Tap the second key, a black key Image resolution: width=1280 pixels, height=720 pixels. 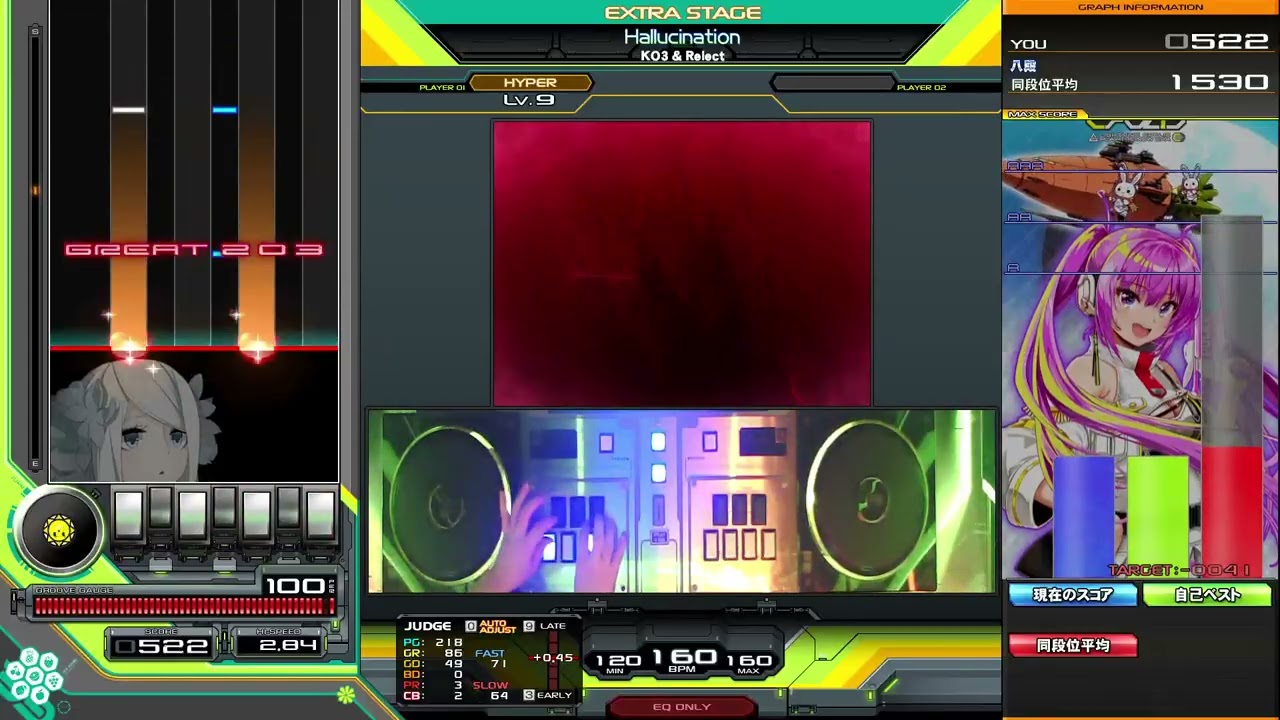[x=160, y=510]
